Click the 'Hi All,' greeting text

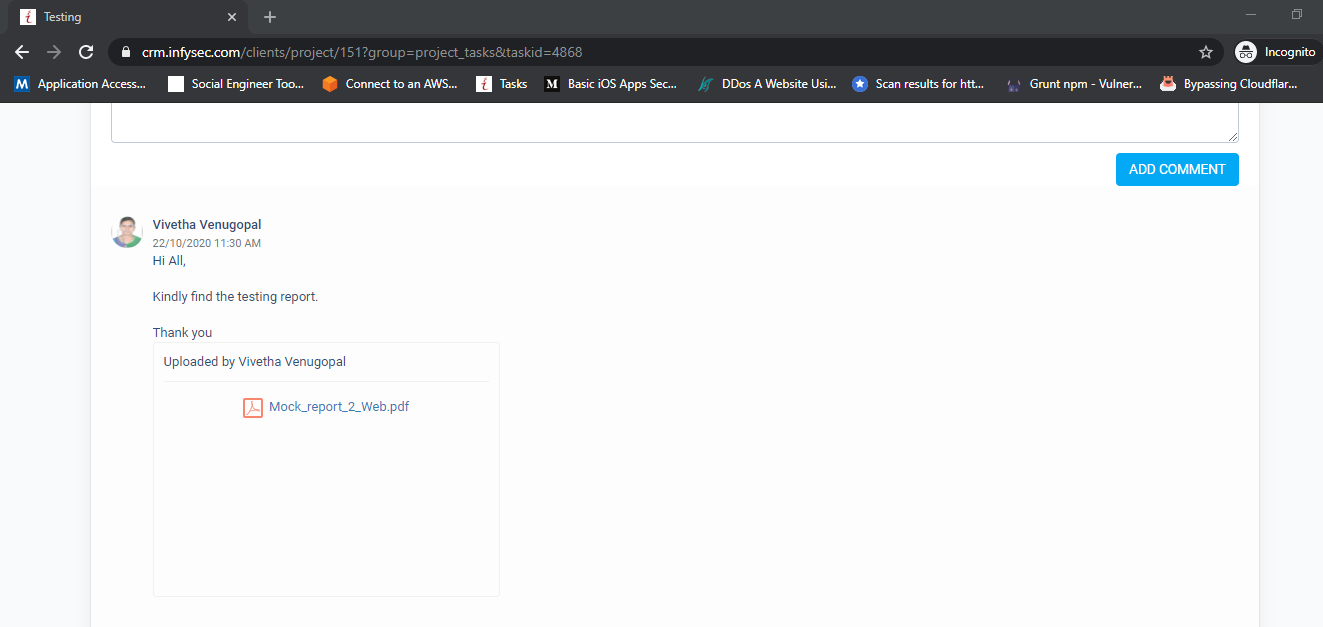coord(170,261)
